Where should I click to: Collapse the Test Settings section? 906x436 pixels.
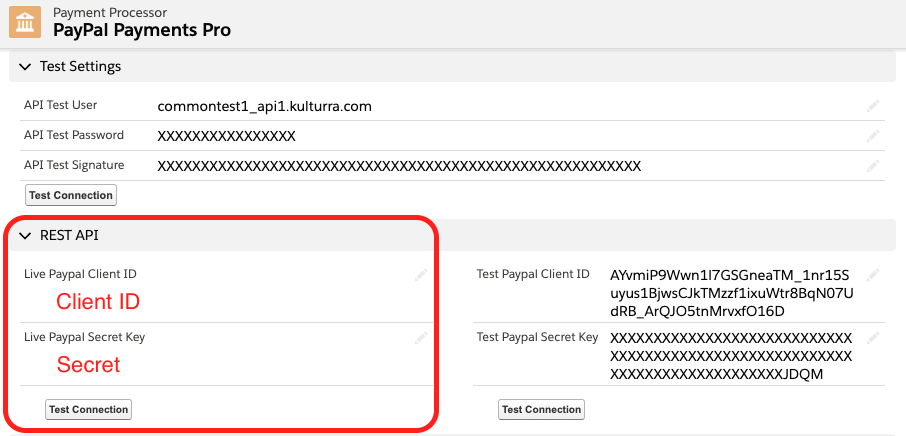coord(25,66)
